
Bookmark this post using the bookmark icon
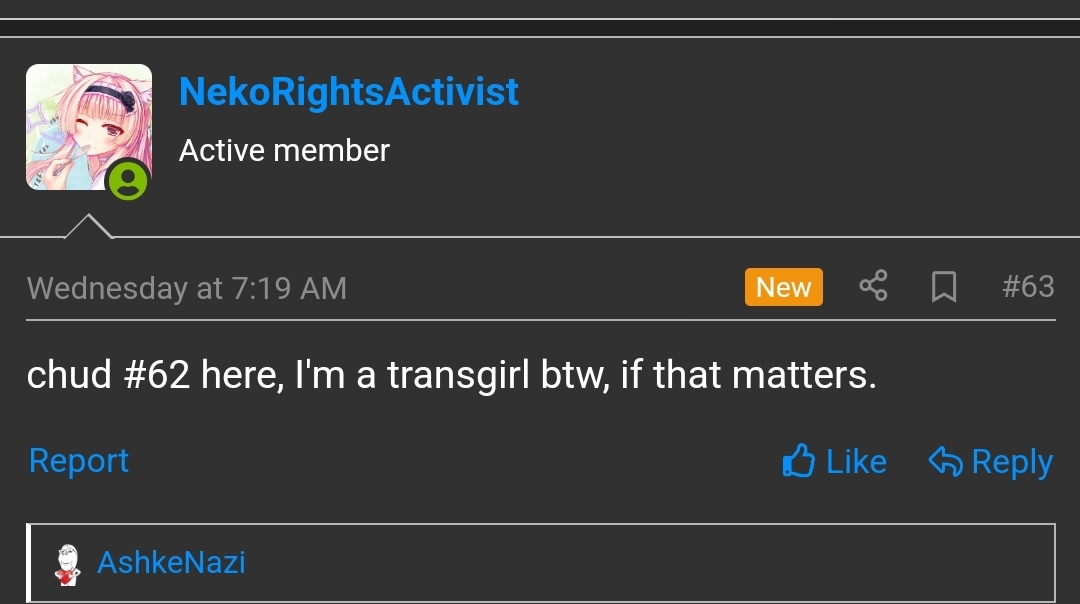[x=944, y=287]
